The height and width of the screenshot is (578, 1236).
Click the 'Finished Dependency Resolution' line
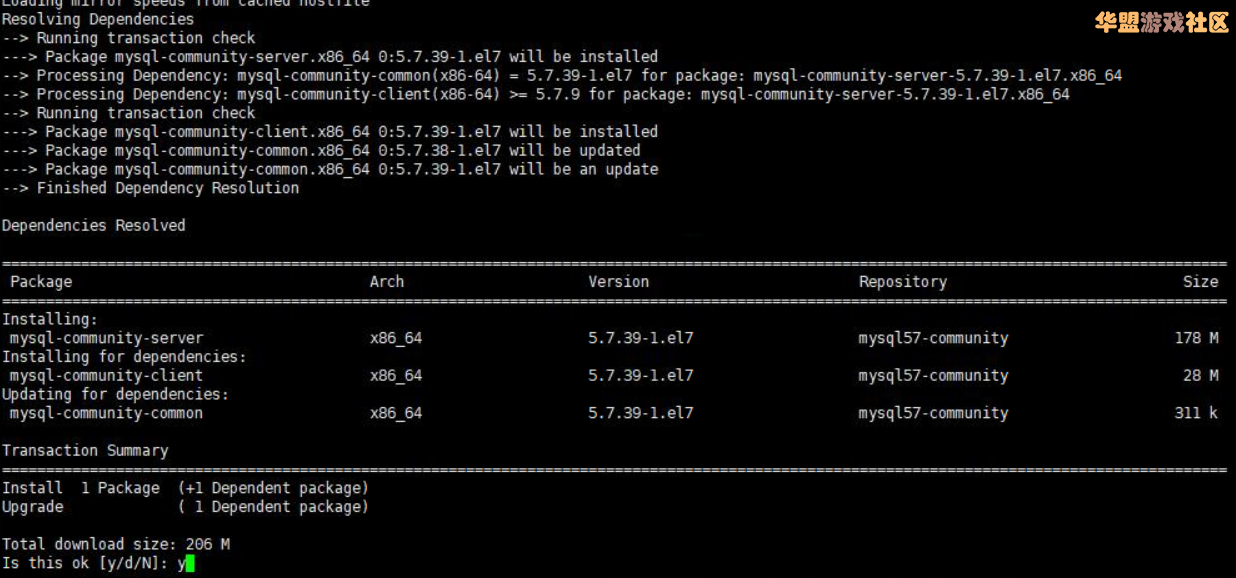[150, 188]
